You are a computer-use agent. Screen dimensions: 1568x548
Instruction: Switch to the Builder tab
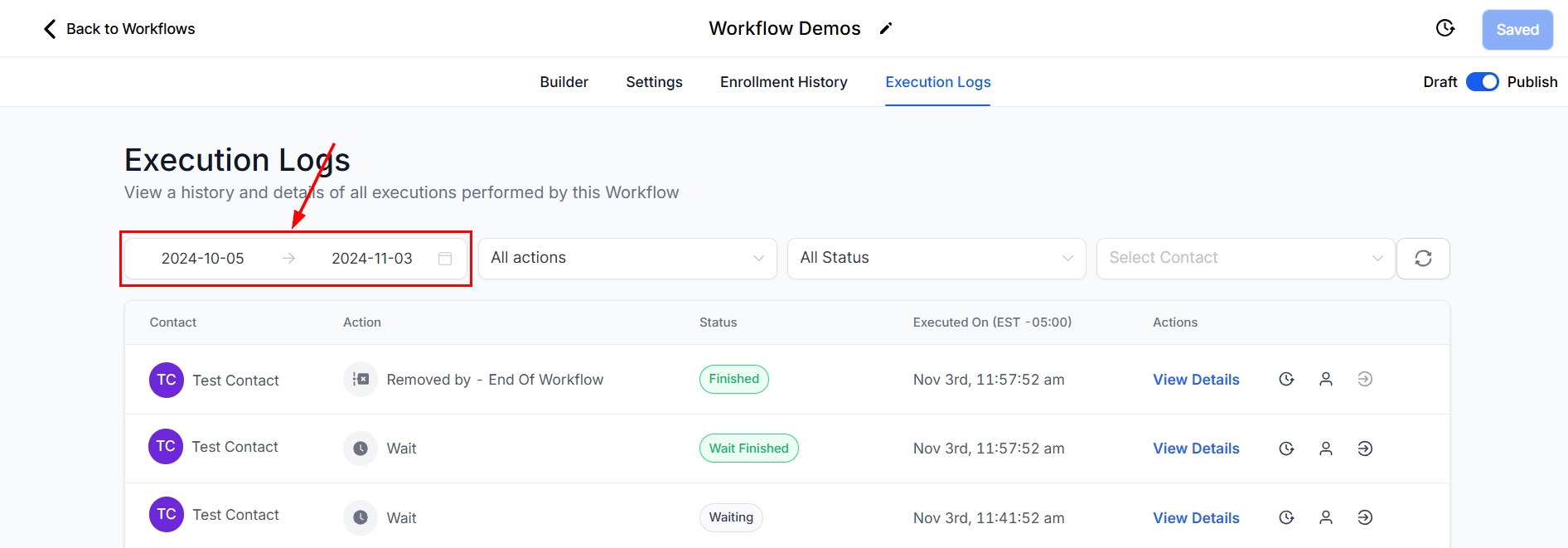564,82
